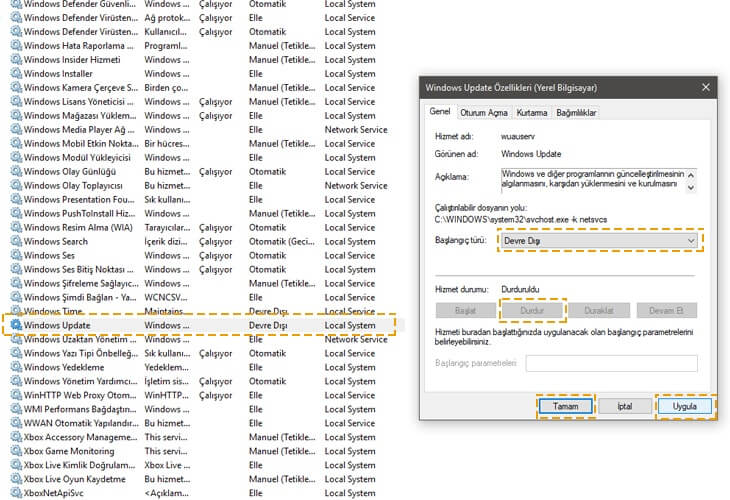Click the gear icon beside Windows Installer
The width and height of the screenshot is (730, 500).
(x=16, y=74)
